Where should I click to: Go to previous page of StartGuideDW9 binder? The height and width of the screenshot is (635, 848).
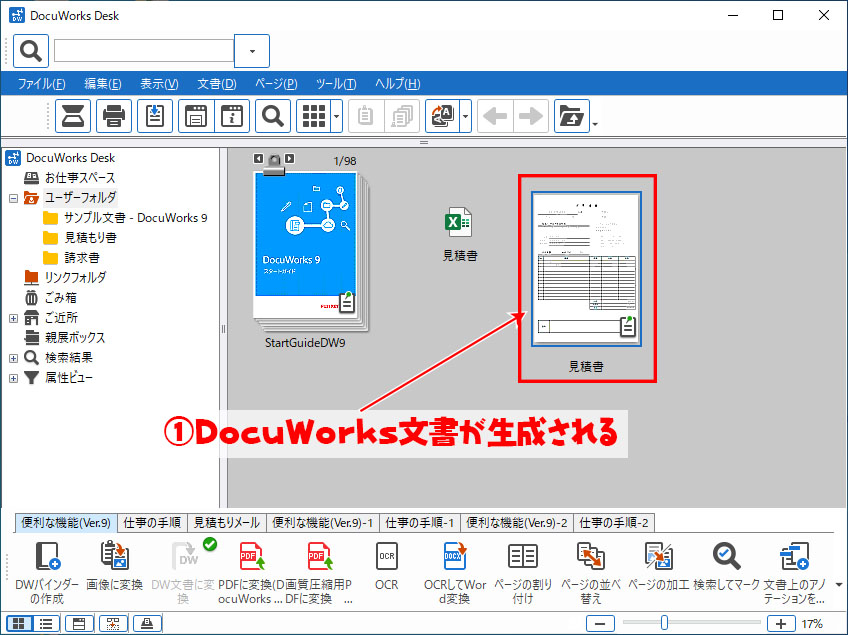coord(259,158)
